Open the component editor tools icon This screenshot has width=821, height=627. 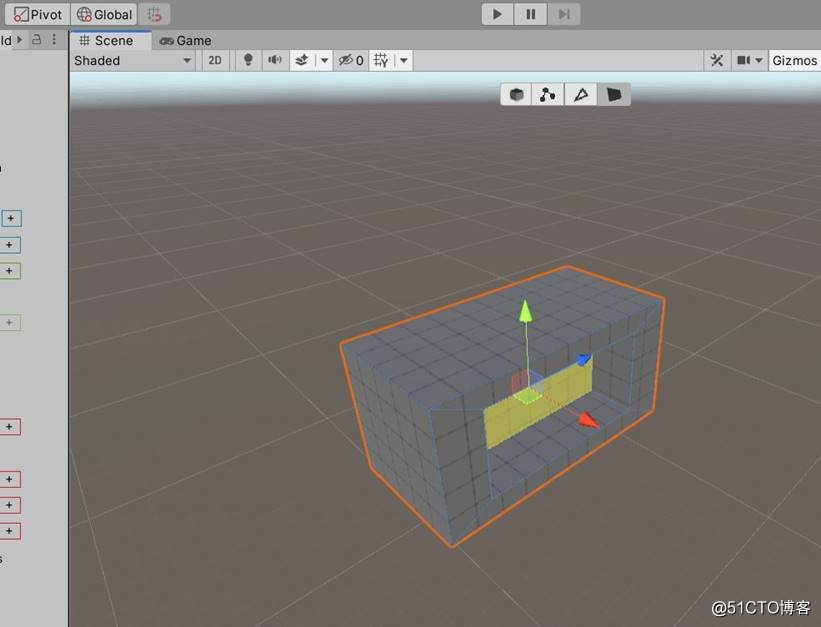(717, 61)
